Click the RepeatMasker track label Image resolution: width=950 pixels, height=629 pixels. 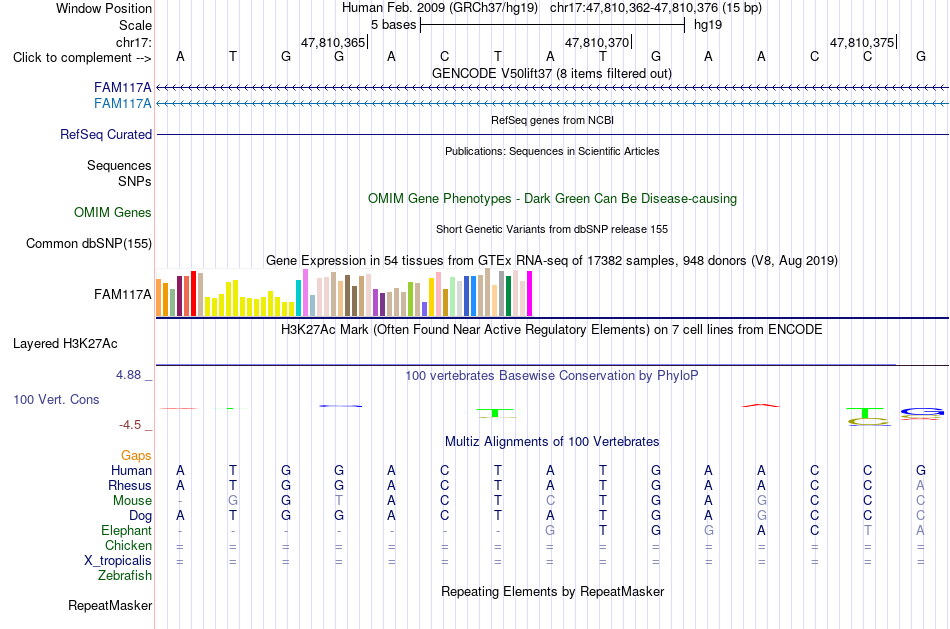tap(110, 605)
